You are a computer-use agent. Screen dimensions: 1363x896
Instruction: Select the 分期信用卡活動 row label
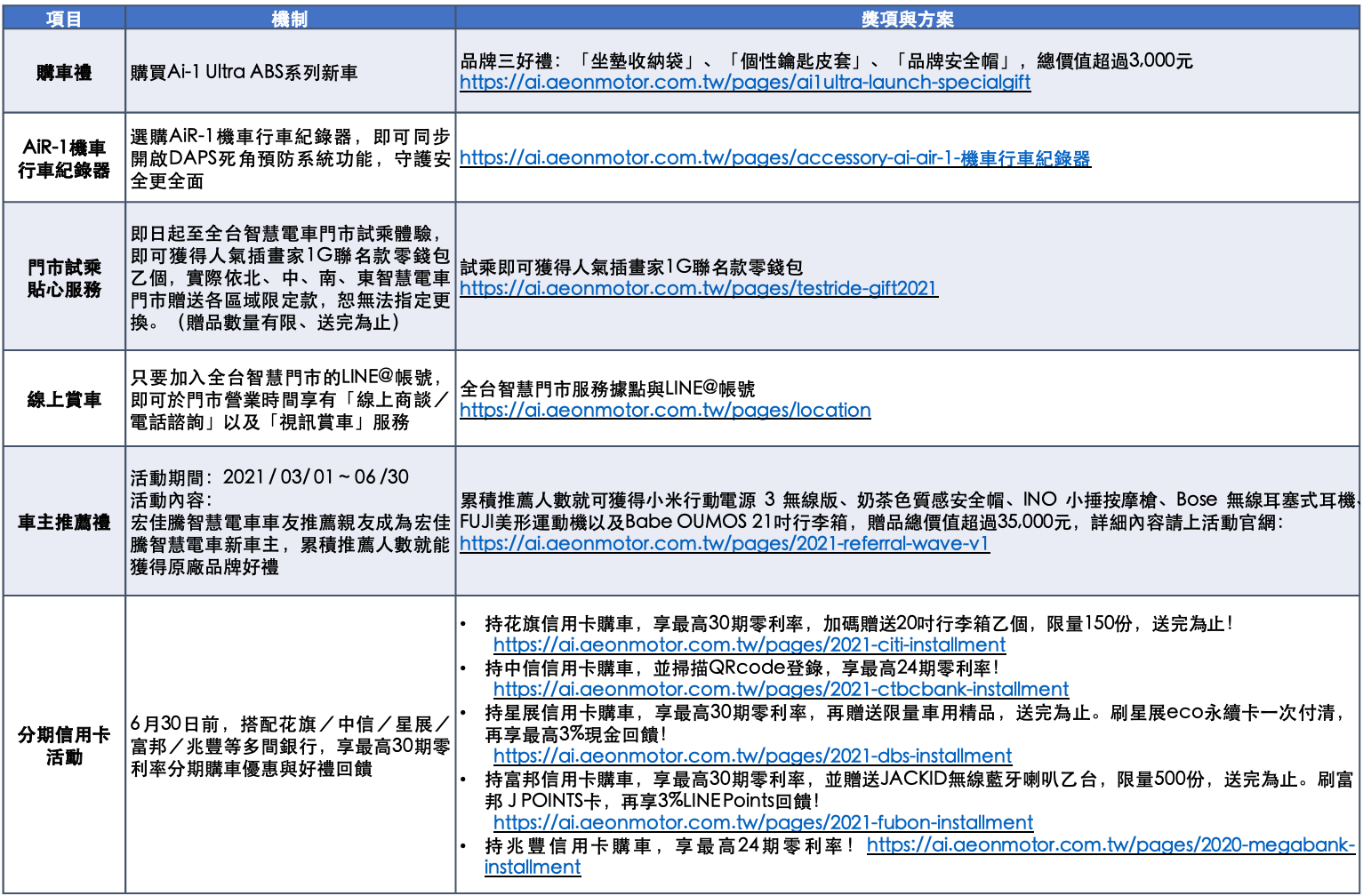pyautogui.click(x=64, y=746)
